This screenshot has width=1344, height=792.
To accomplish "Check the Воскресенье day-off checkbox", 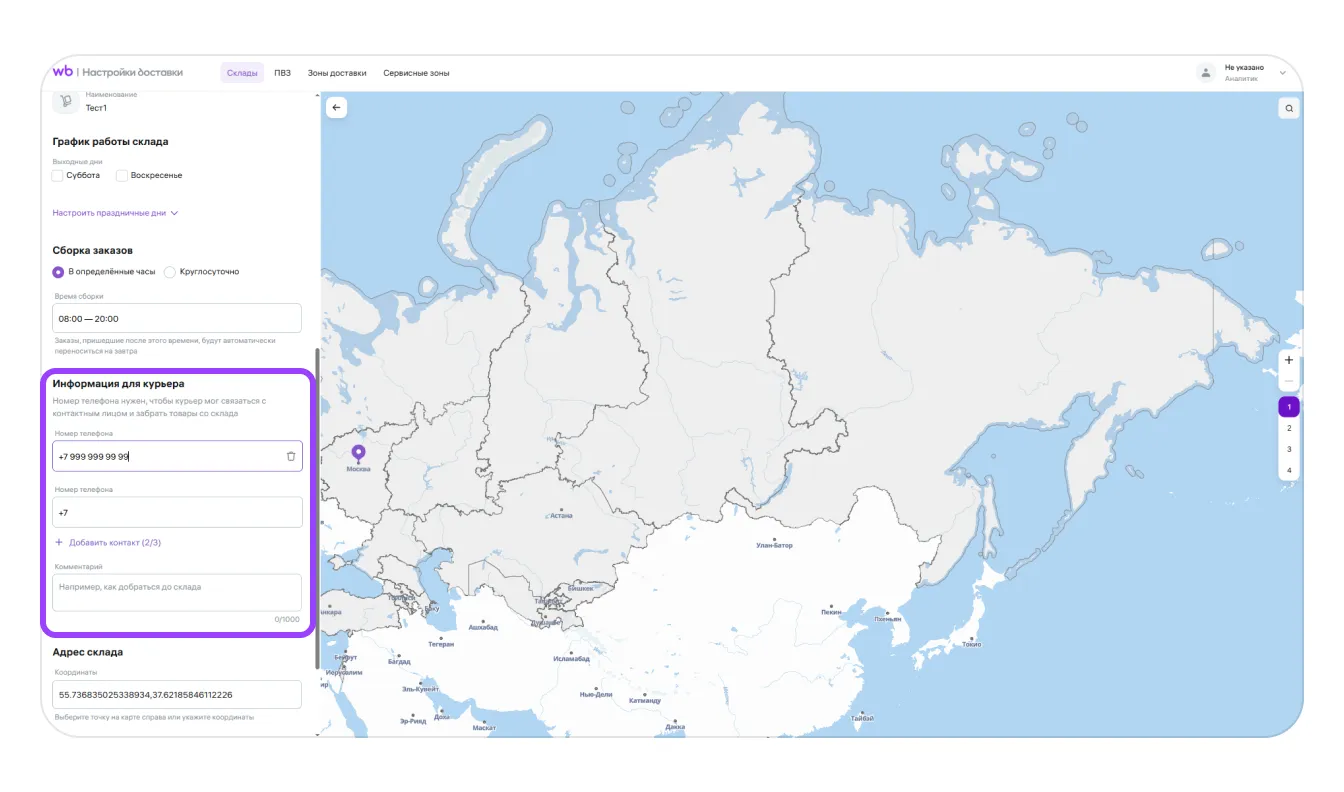I will pos(122,176).
